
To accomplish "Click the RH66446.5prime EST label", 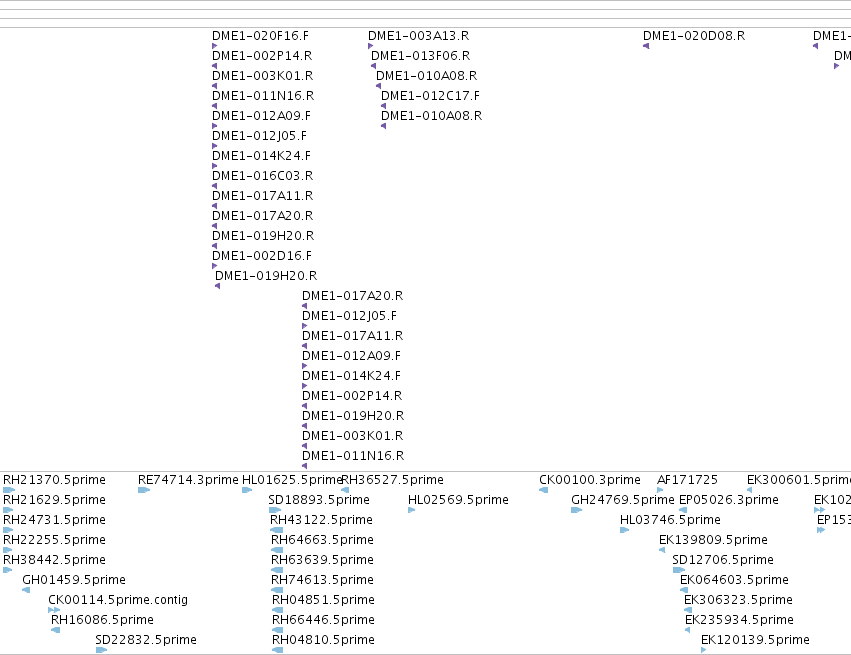I will [323, 620].
